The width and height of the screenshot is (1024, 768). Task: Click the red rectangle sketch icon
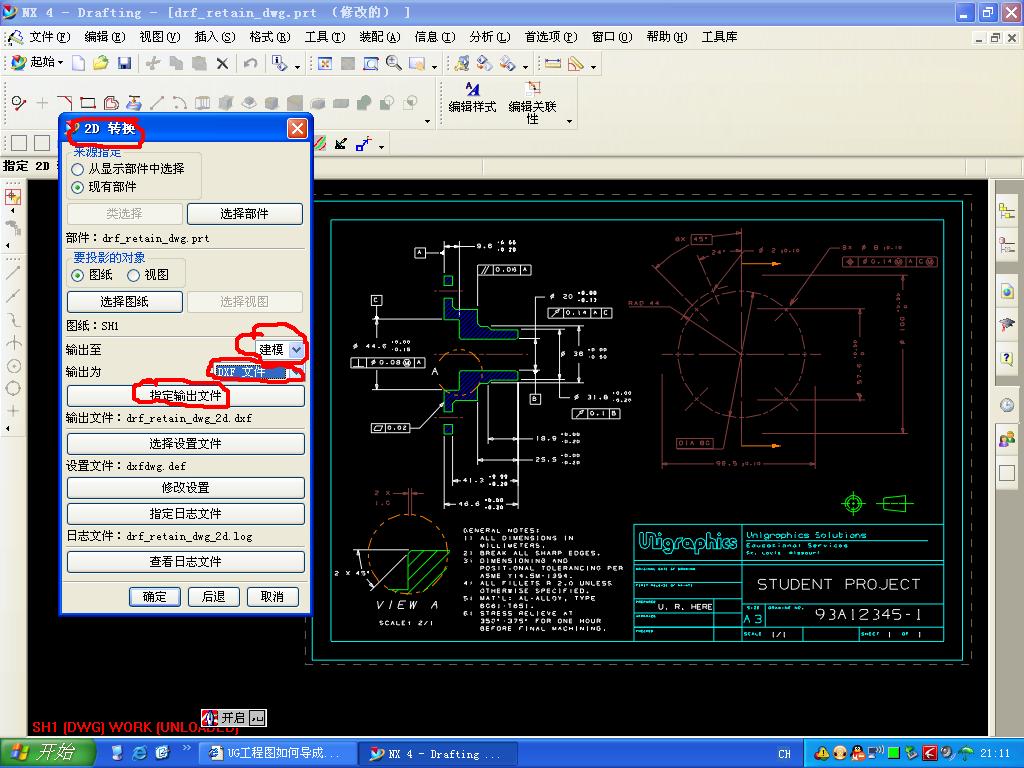[x=88, y=103]
